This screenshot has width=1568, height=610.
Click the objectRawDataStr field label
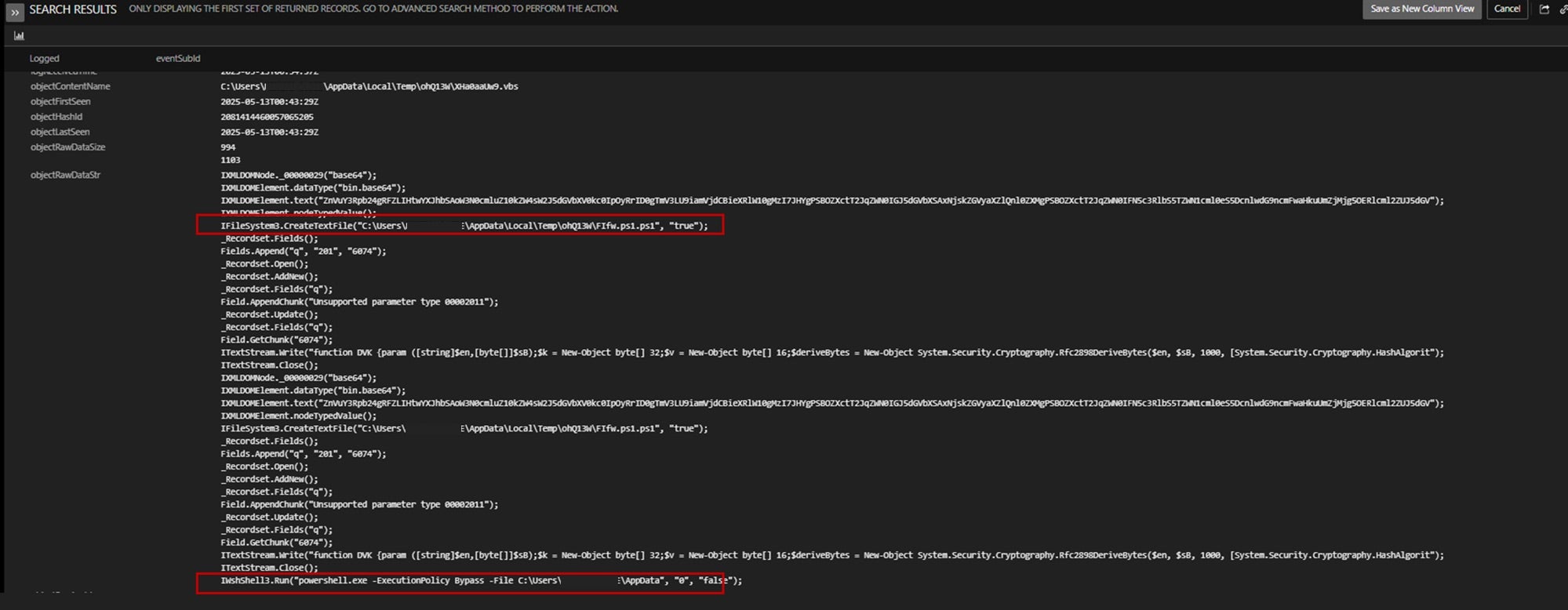(x=65, y=175)
